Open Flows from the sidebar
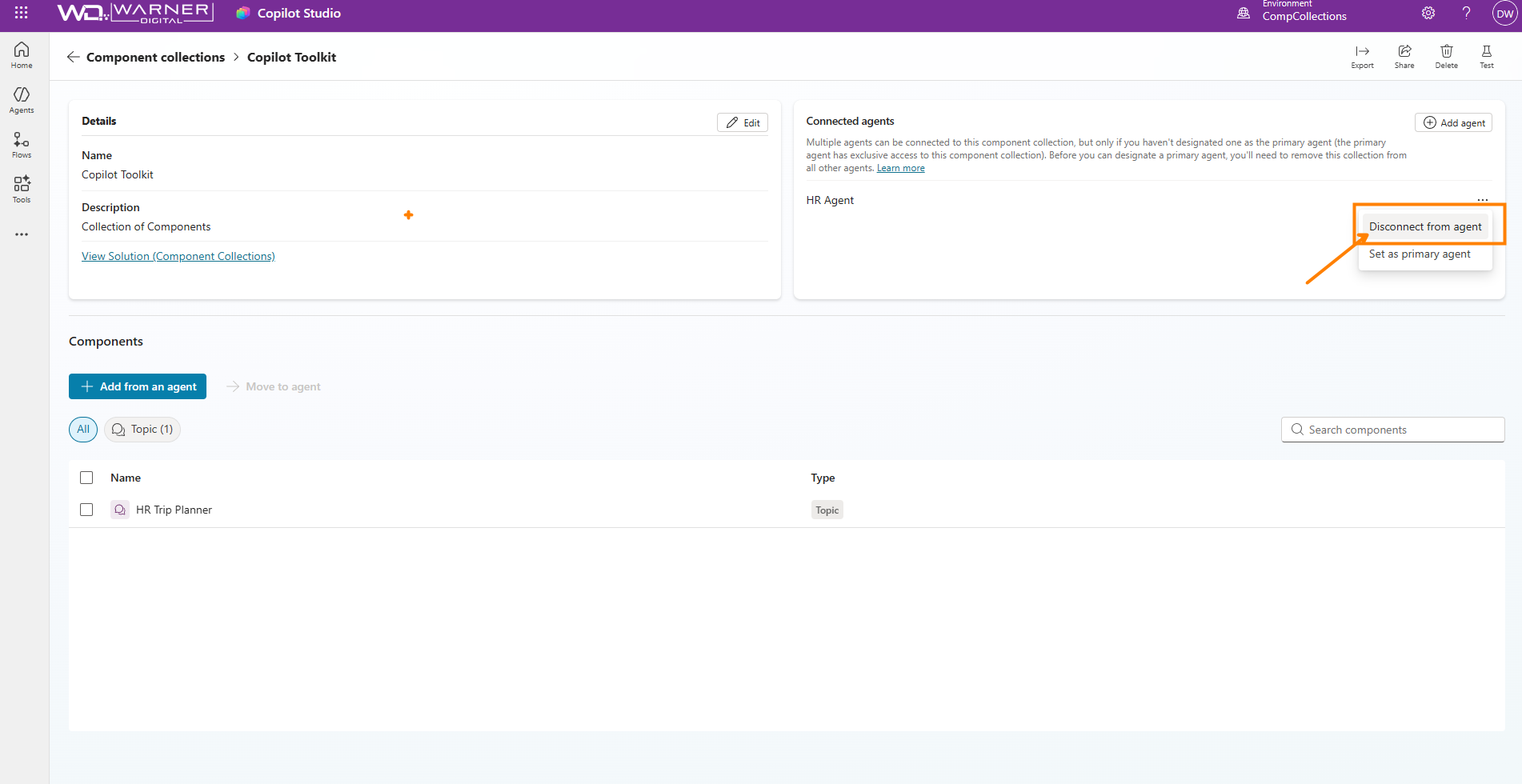 22,145
